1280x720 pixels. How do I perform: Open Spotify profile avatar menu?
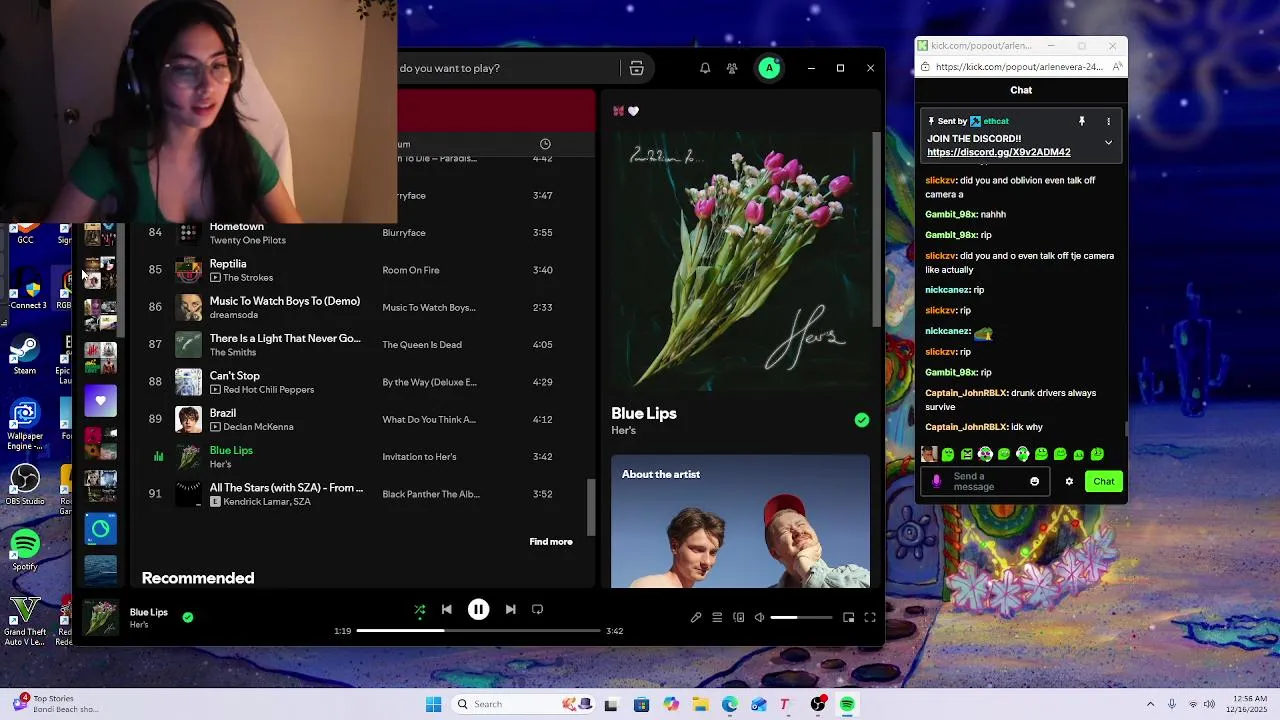769,68
